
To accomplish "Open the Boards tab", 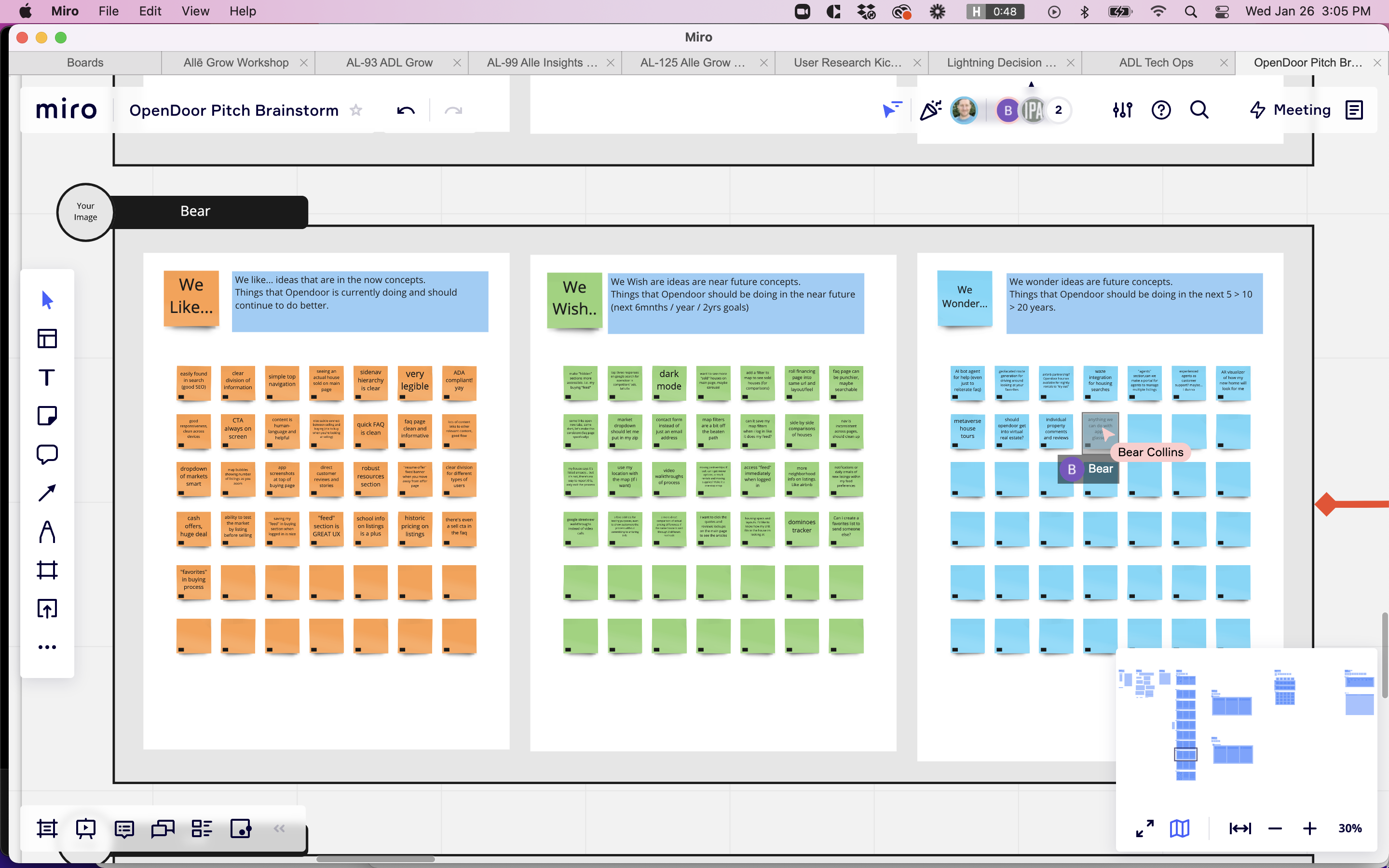I will click(x=85, y=63).
